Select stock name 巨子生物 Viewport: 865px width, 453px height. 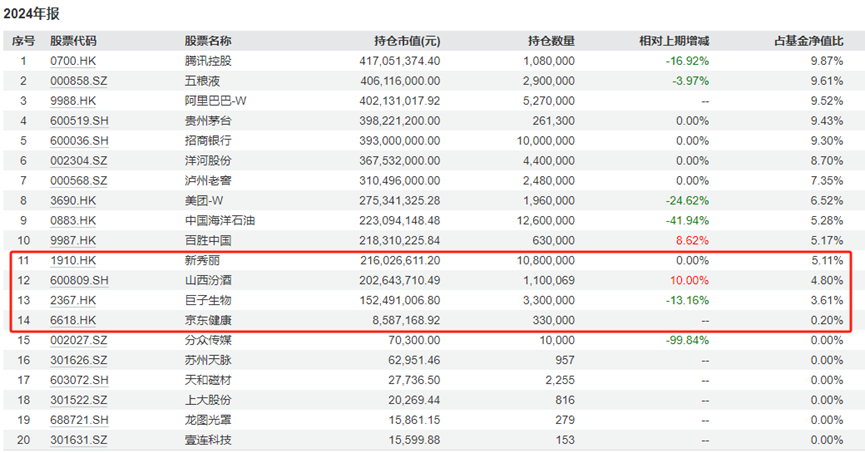[x=208, y=300]
